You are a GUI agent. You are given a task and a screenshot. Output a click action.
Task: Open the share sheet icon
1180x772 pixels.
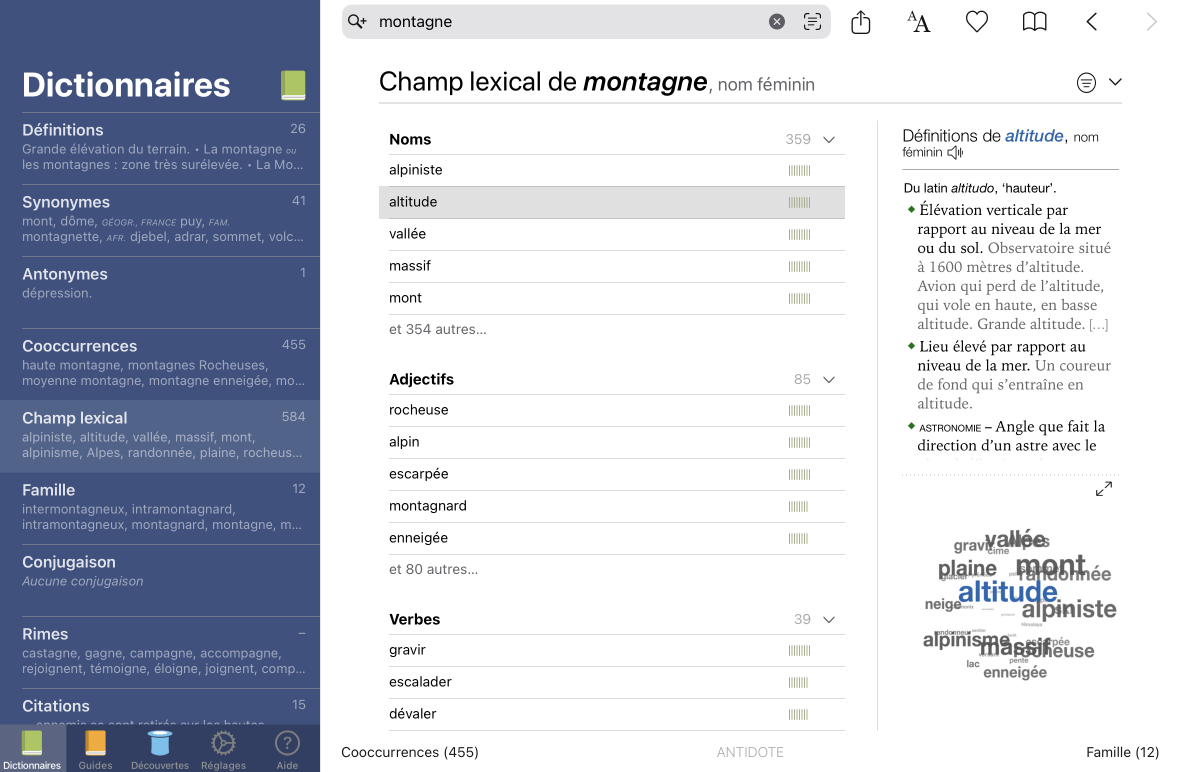(861, 21)
